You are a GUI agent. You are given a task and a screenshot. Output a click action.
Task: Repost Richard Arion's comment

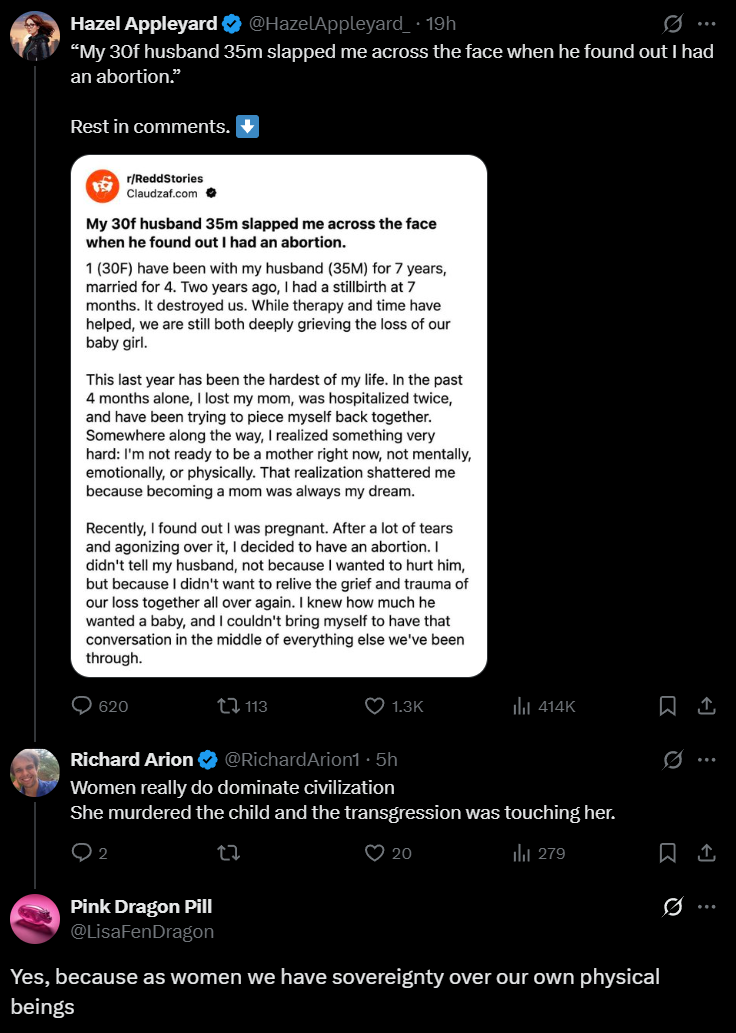[227, 853]
